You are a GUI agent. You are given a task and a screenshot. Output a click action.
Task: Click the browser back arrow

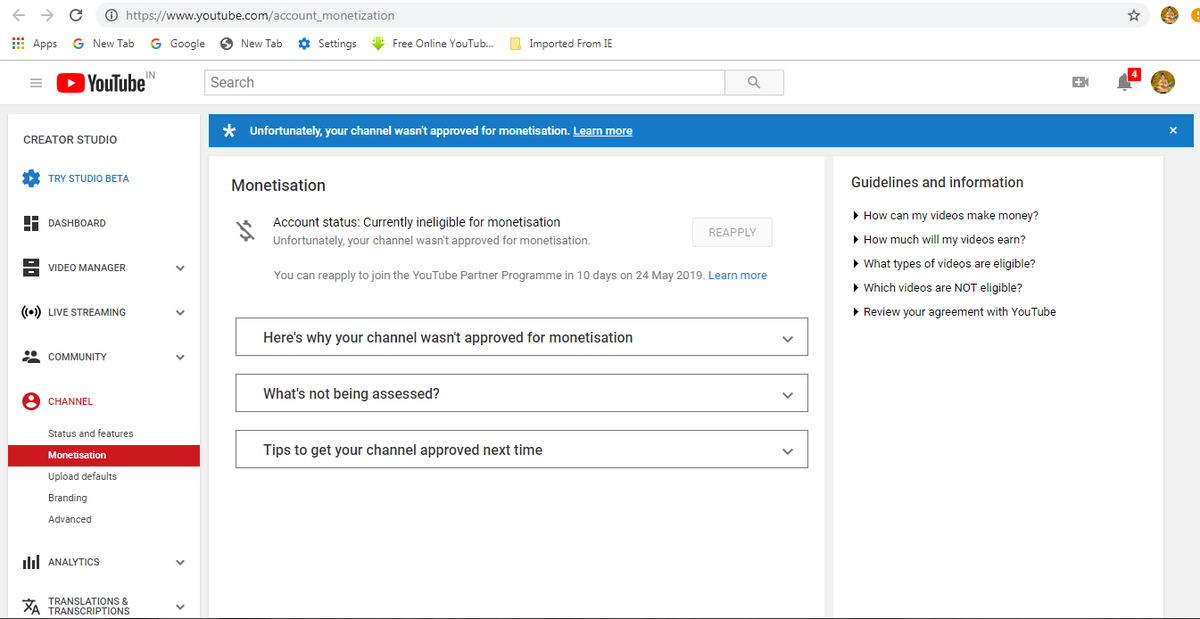19,15
